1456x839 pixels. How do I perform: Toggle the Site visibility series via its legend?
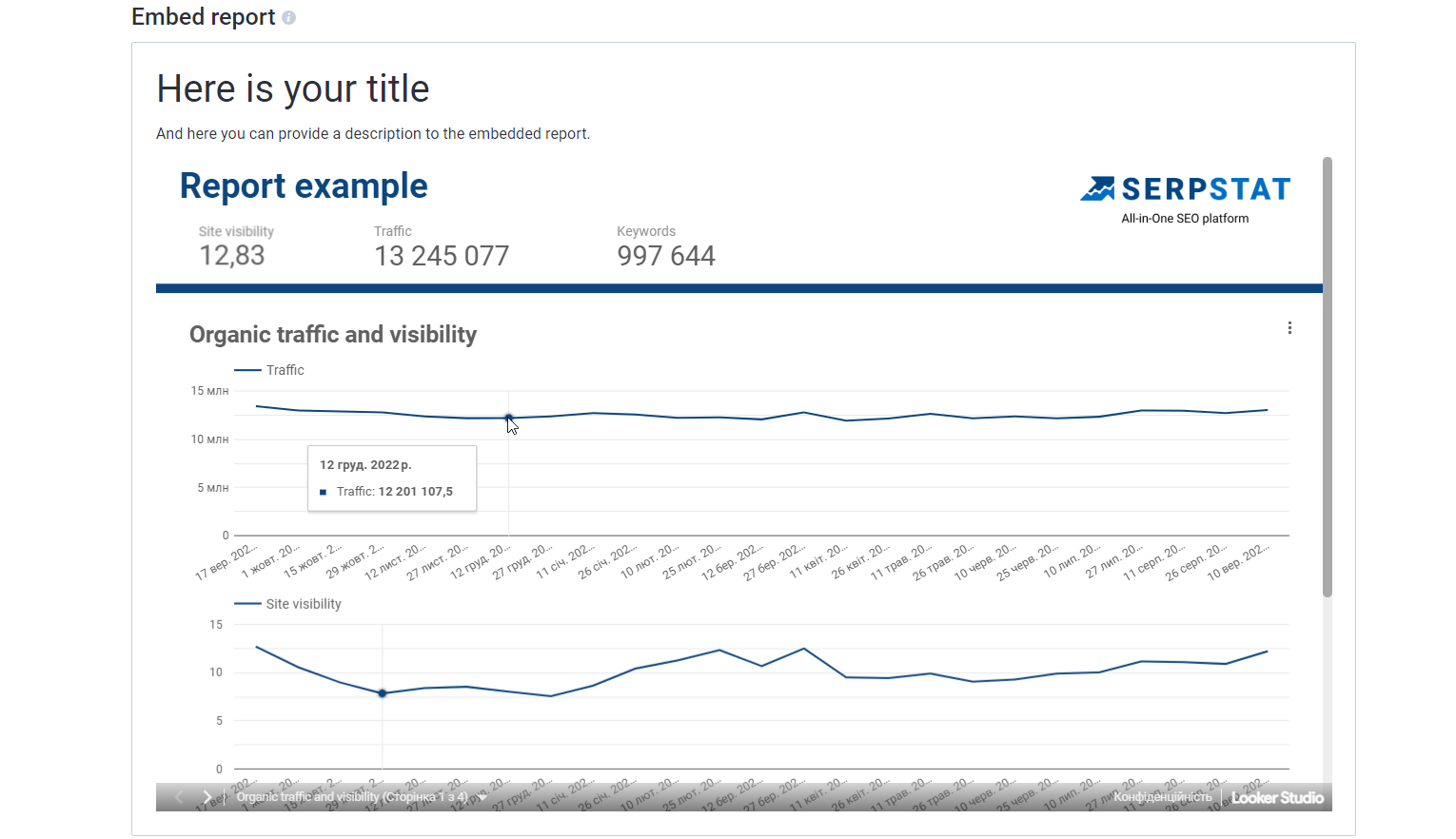(303, 603)
